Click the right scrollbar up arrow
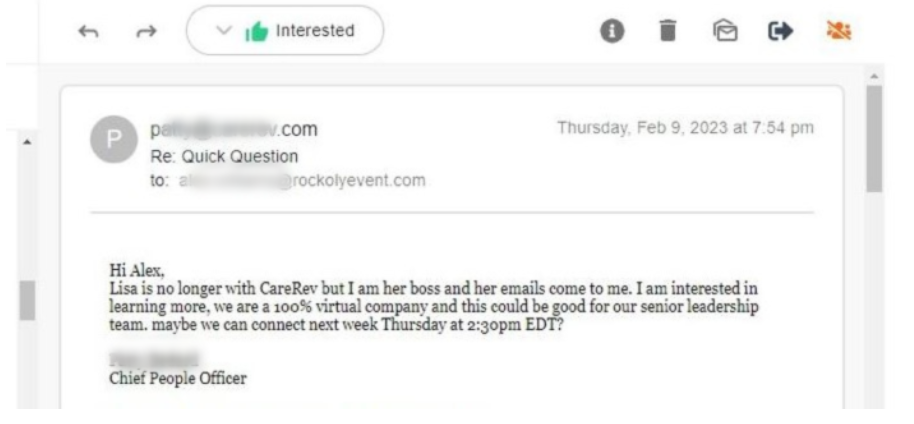The height and width of the screenshot is (424, 914). tap(873, 76)
